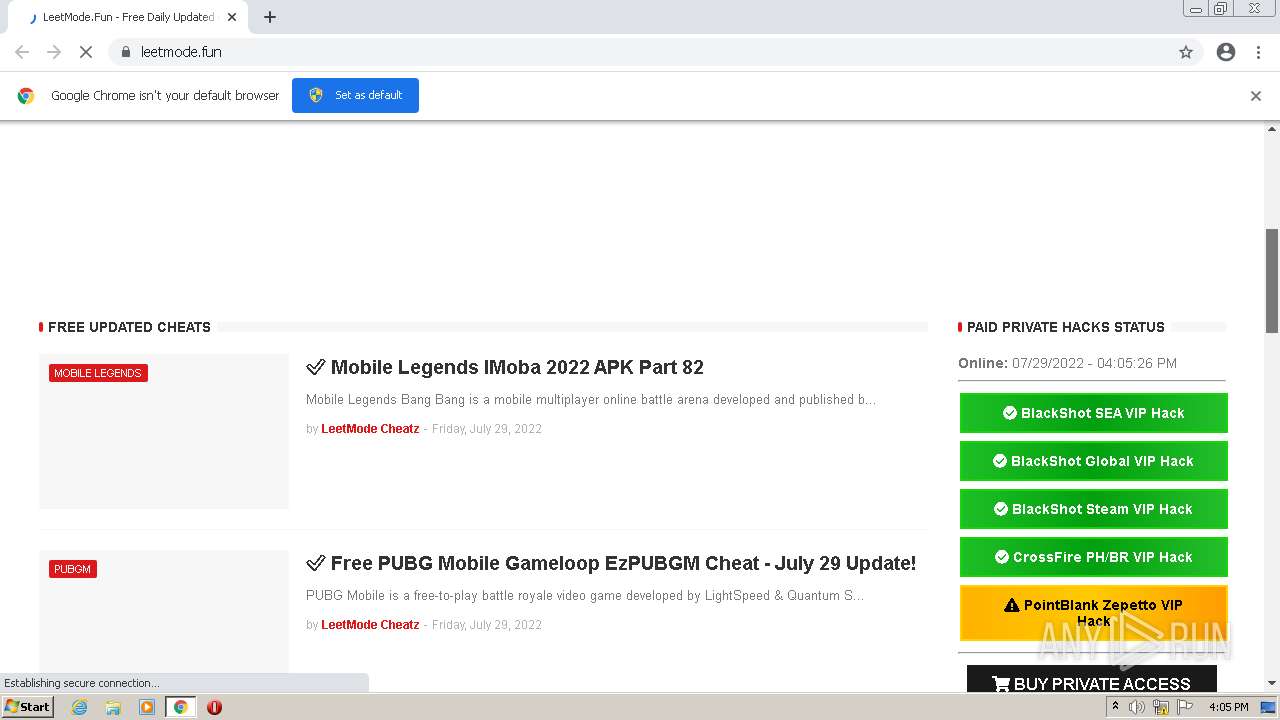This screenshot has height=720, width=1280.
Task: Click the PUBGM category tag
Action: click(x=73, y=569)
